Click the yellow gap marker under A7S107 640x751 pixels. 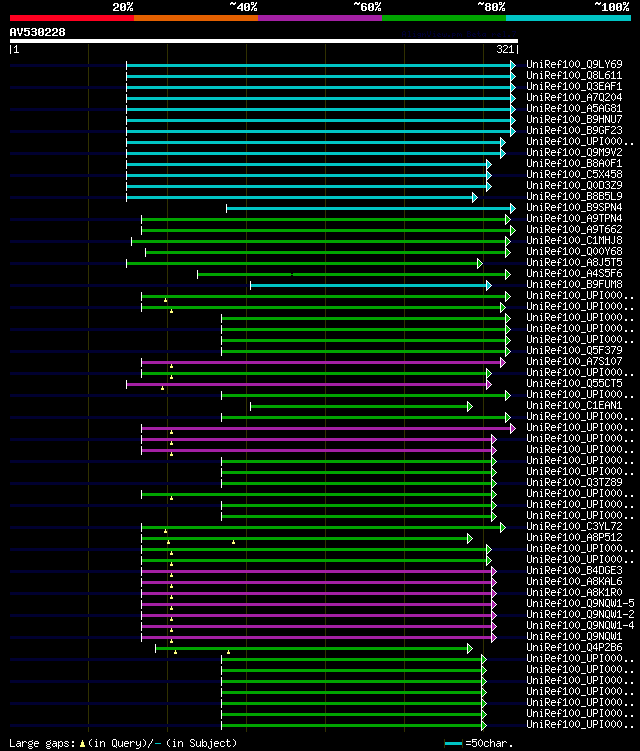[171, 367]
